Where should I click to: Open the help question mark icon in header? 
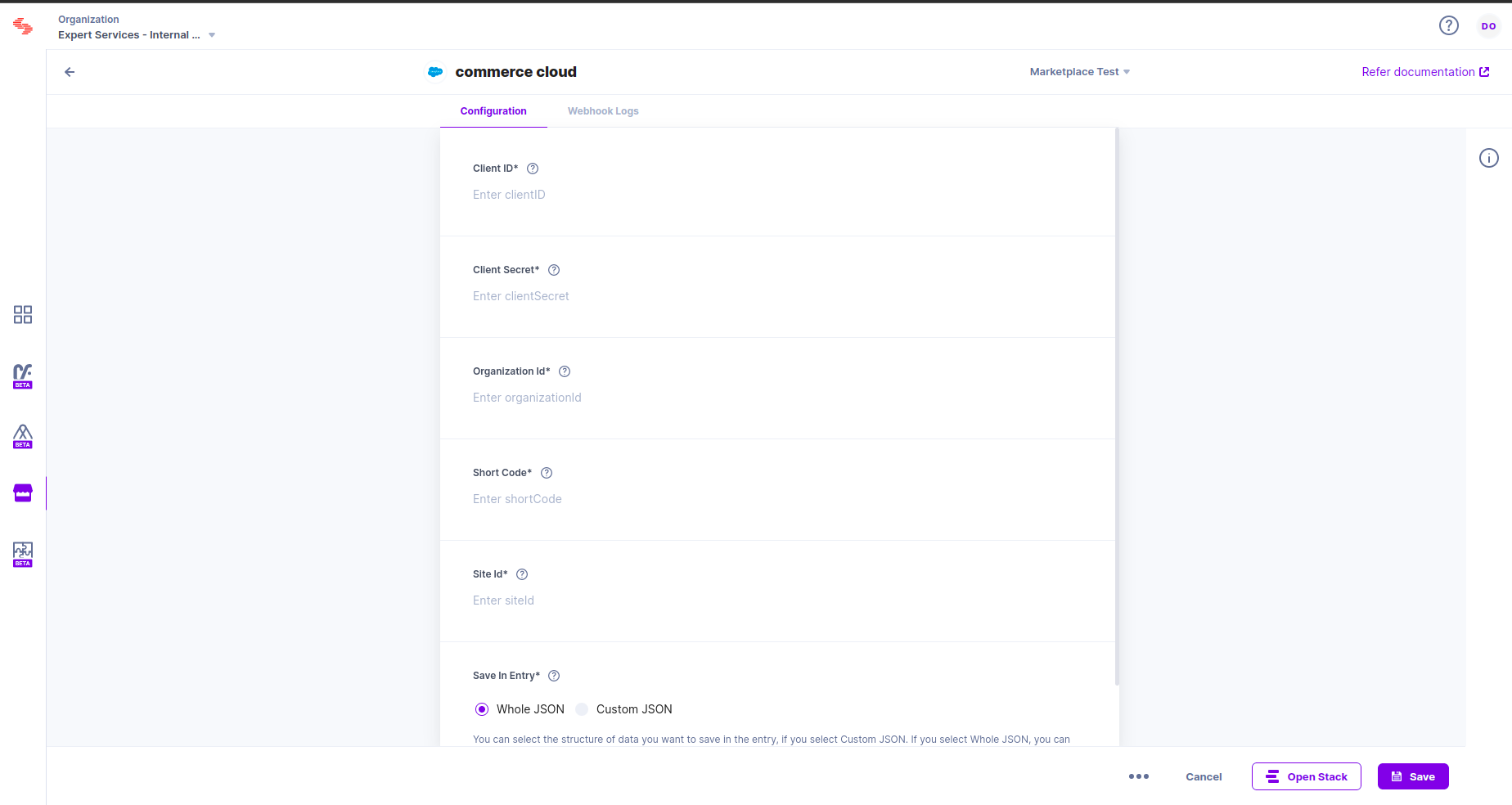click(1449, 25)
